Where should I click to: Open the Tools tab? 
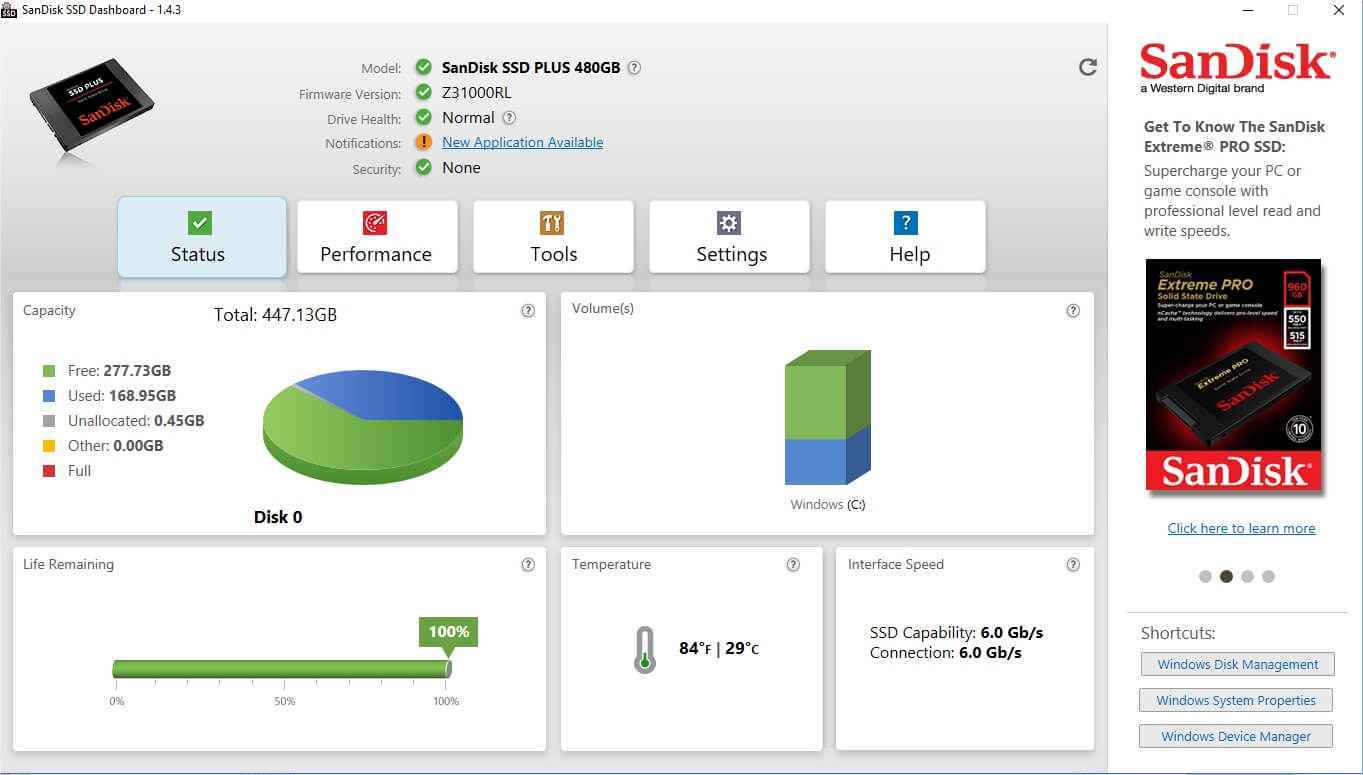pos(553,237)
